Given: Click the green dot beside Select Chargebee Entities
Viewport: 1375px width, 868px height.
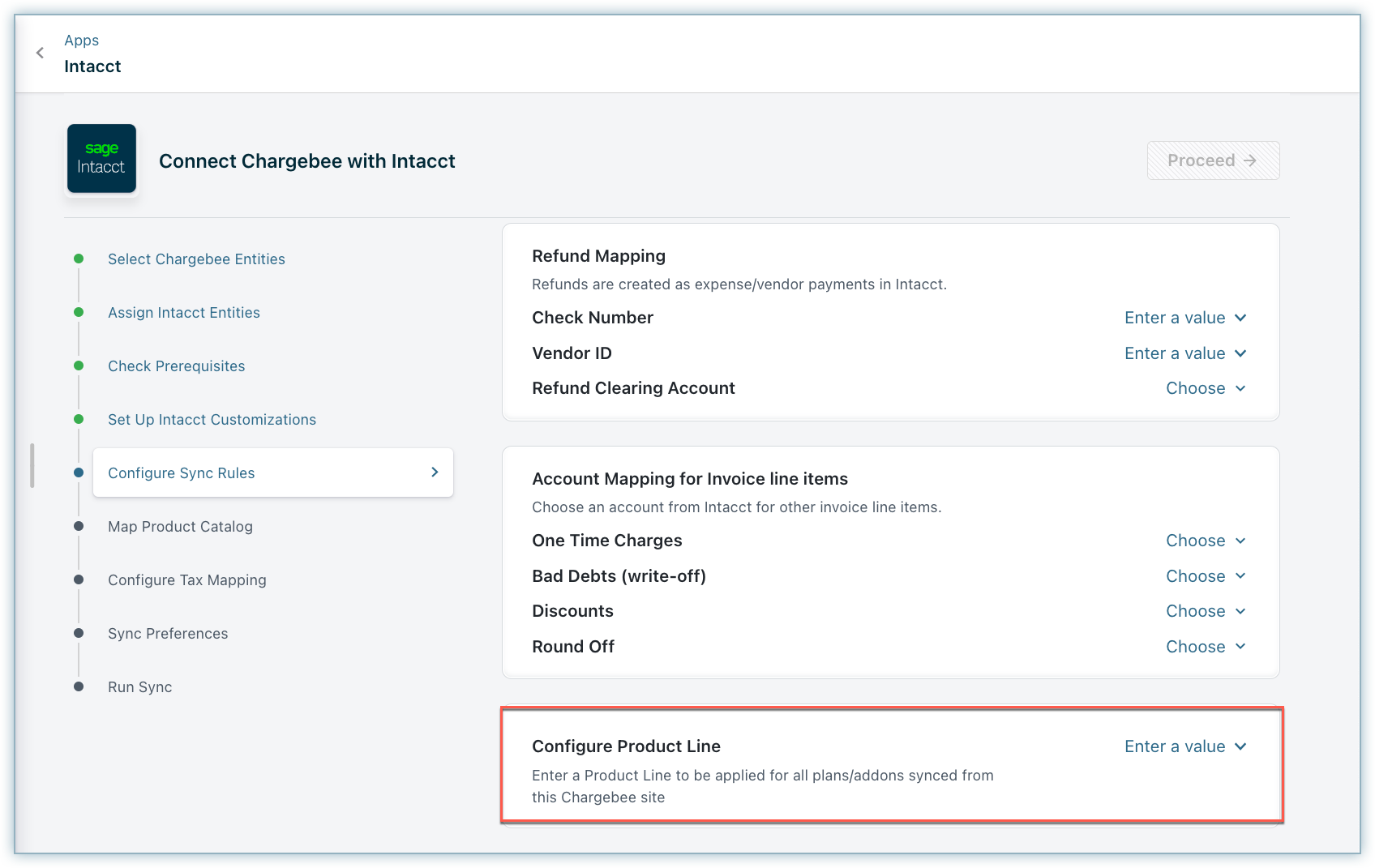Looking at the screenshot, I should 79,259.
